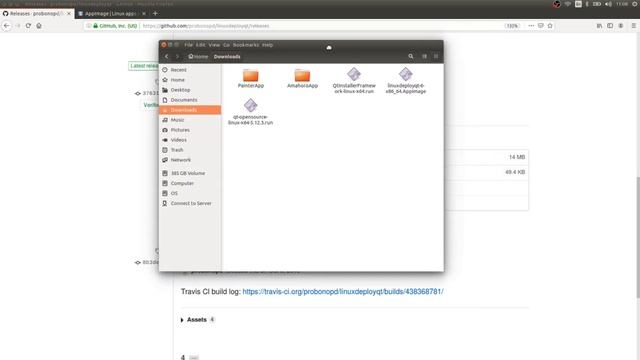The width and height of the screenshot is (640, 360).
Task: Open the battery indicator in top panel
Action: click(597, 4)
